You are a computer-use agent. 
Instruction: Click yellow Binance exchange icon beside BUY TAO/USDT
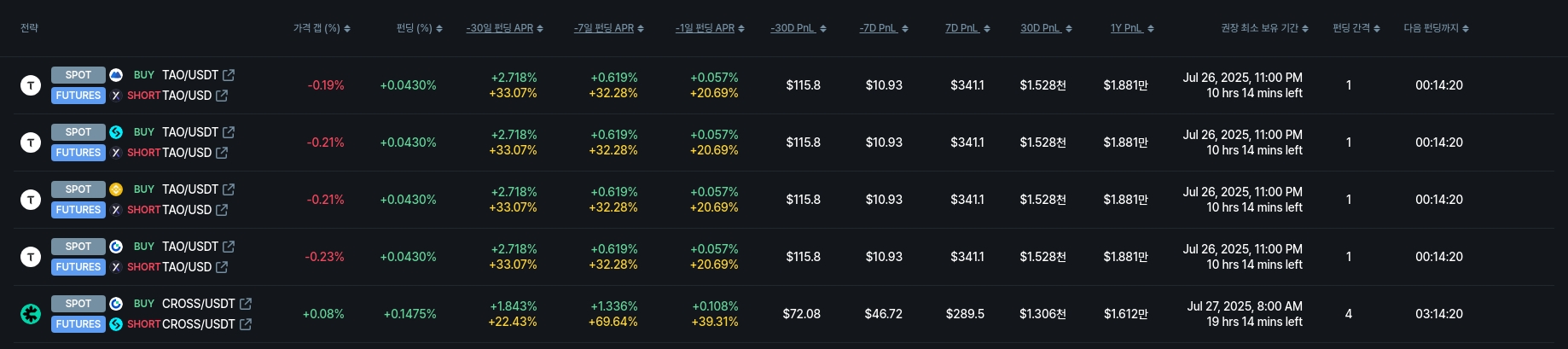[116, 189]
